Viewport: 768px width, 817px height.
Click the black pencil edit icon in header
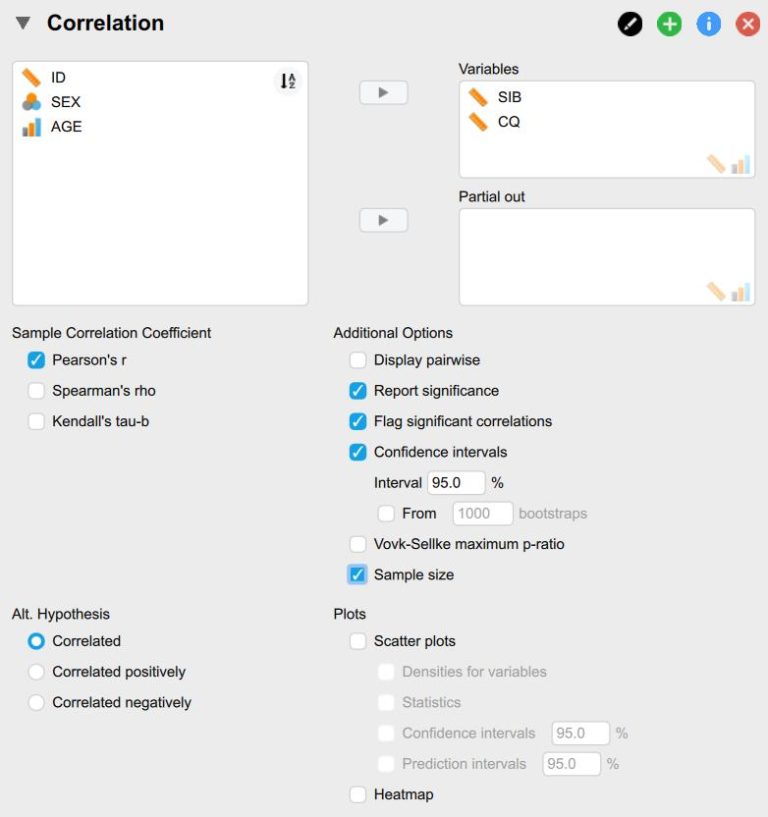pos(629,23)
